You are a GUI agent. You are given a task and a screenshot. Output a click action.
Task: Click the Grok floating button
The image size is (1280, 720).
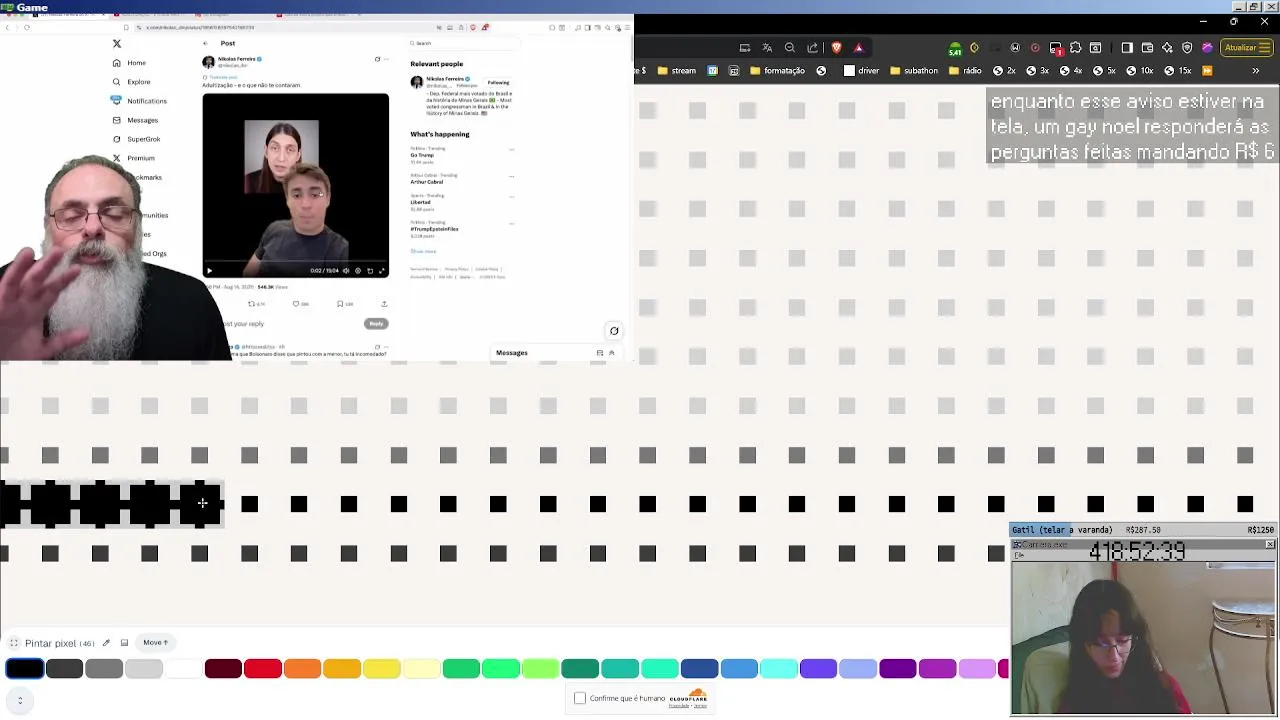pos(614,331)
